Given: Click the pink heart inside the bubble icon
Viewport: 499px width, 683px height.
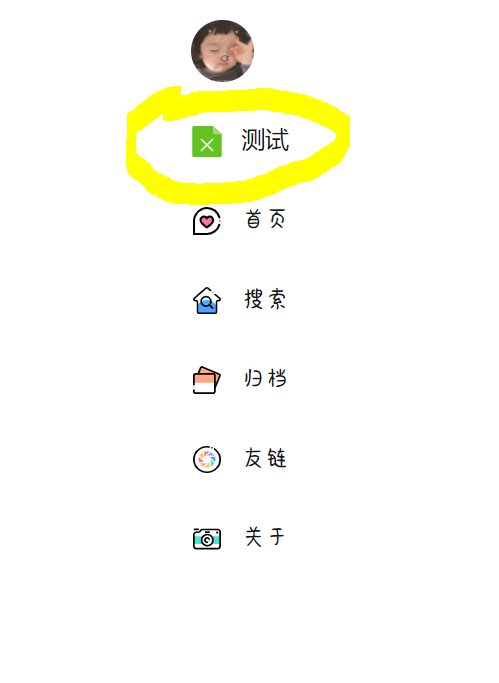Looking at the screenshot, I should (x=206, y=222).
